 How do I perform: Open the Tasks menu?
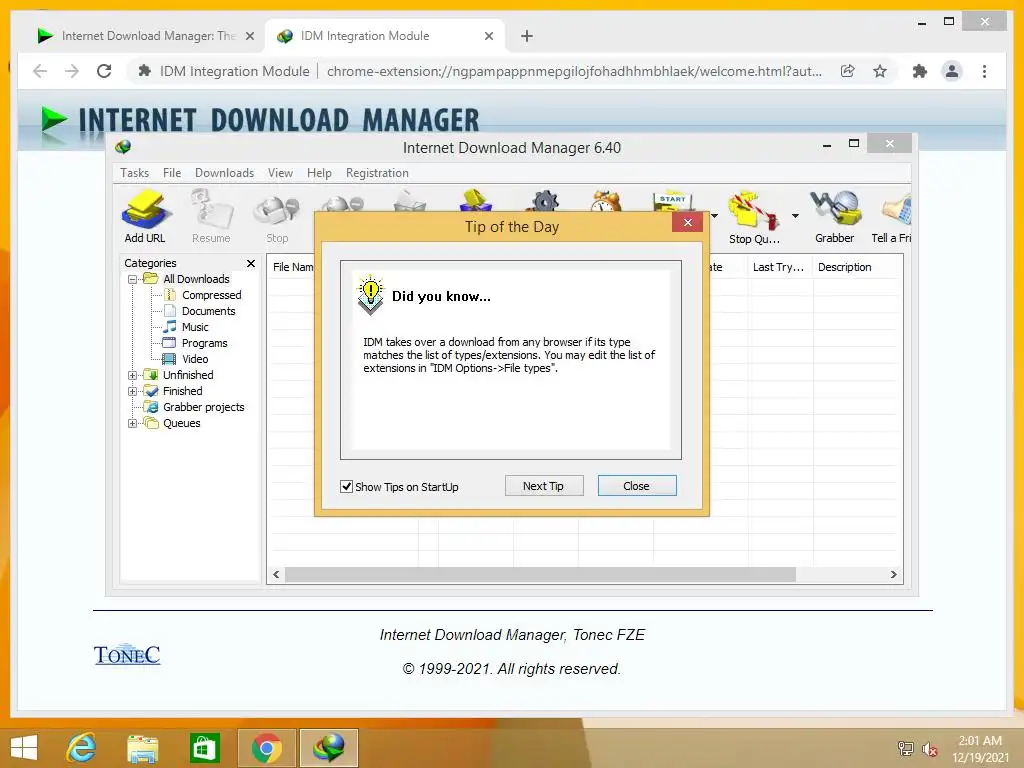[135, 173]
